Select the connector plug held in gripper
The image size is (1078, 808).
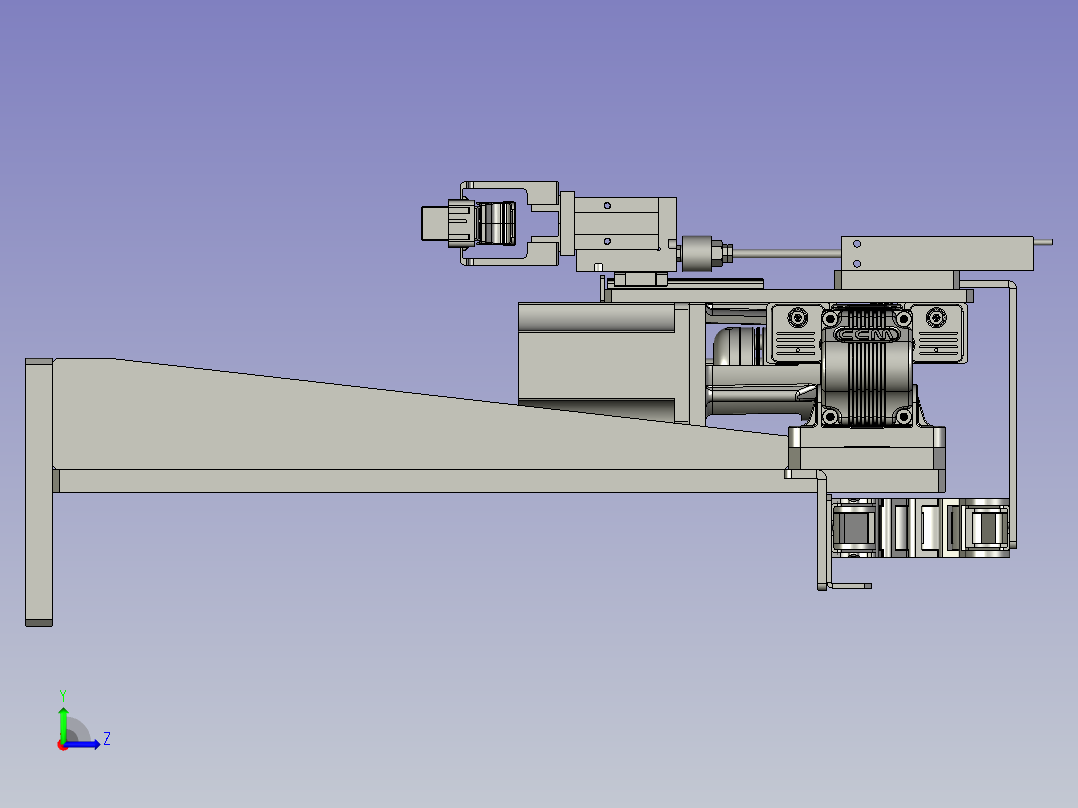[x=468, y=223]
